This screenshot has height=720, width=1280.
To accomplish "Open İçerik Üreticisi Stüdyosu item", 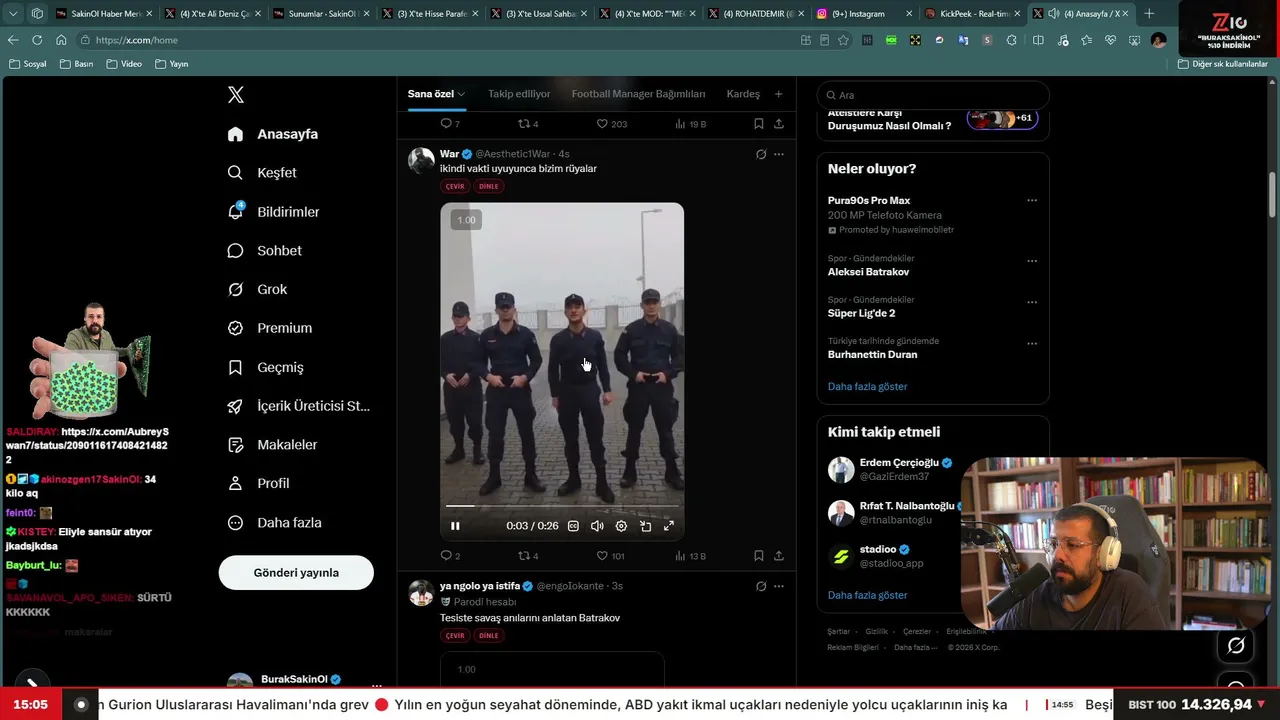I will coord(298,406).
